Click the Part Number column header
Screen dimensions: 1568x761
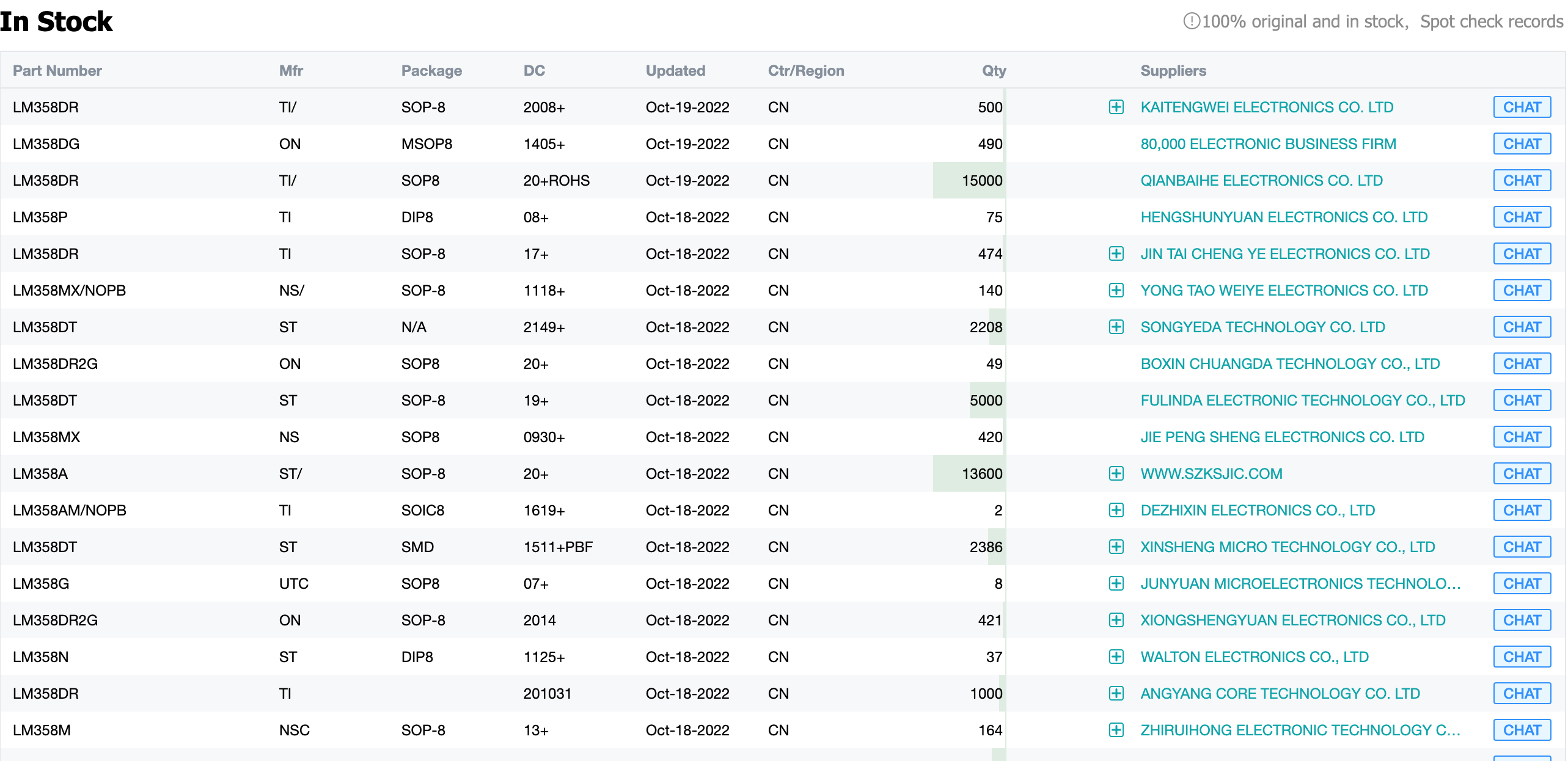(x=57, y=70)
